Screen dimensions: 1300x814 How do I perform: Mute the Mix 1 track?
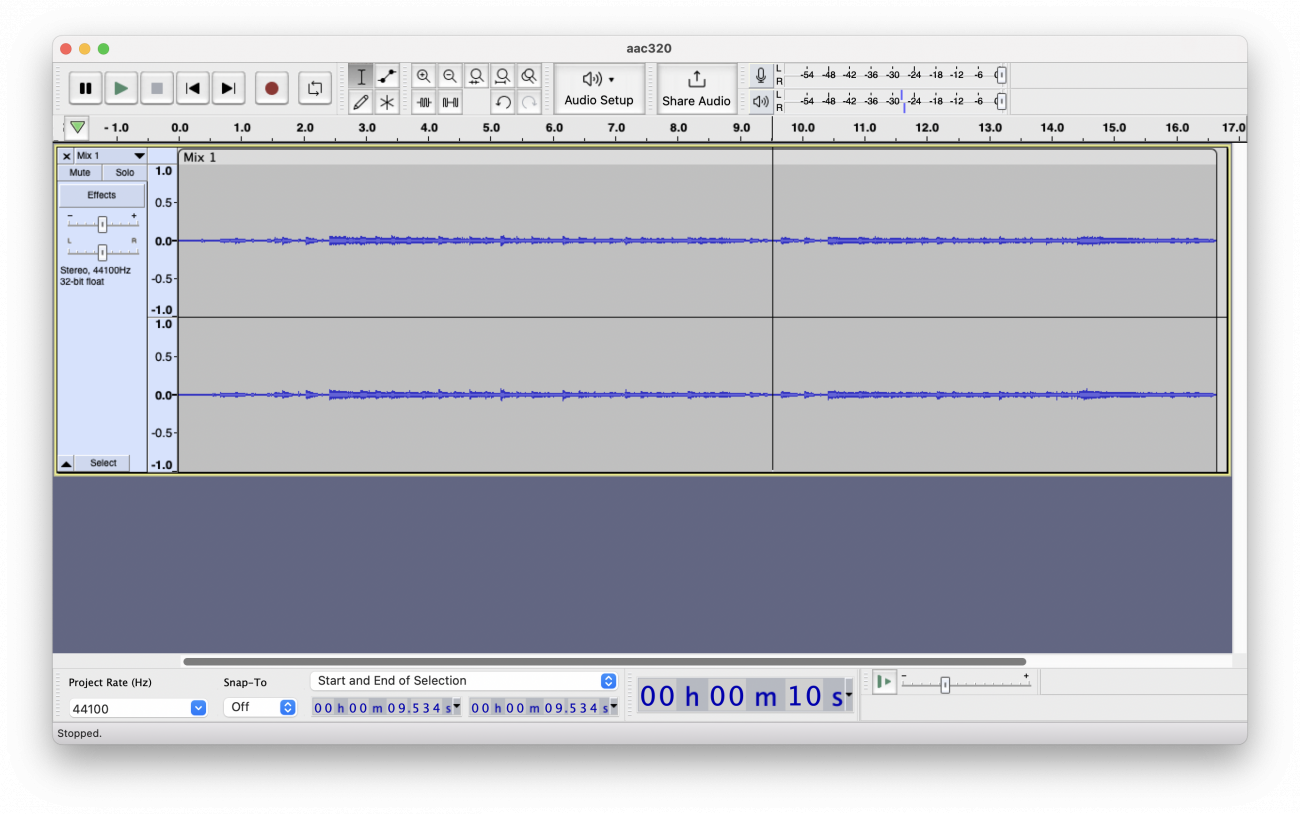click(80, 173)
